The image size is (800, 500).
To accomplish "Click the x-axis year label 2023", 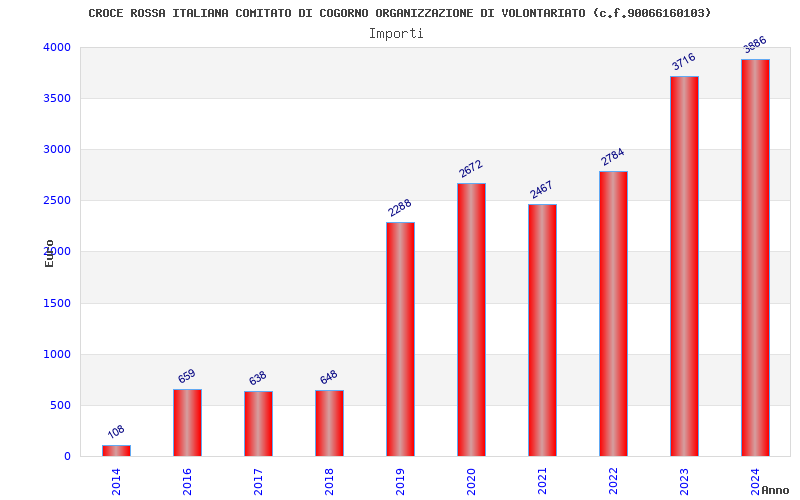I will point(684,482).
